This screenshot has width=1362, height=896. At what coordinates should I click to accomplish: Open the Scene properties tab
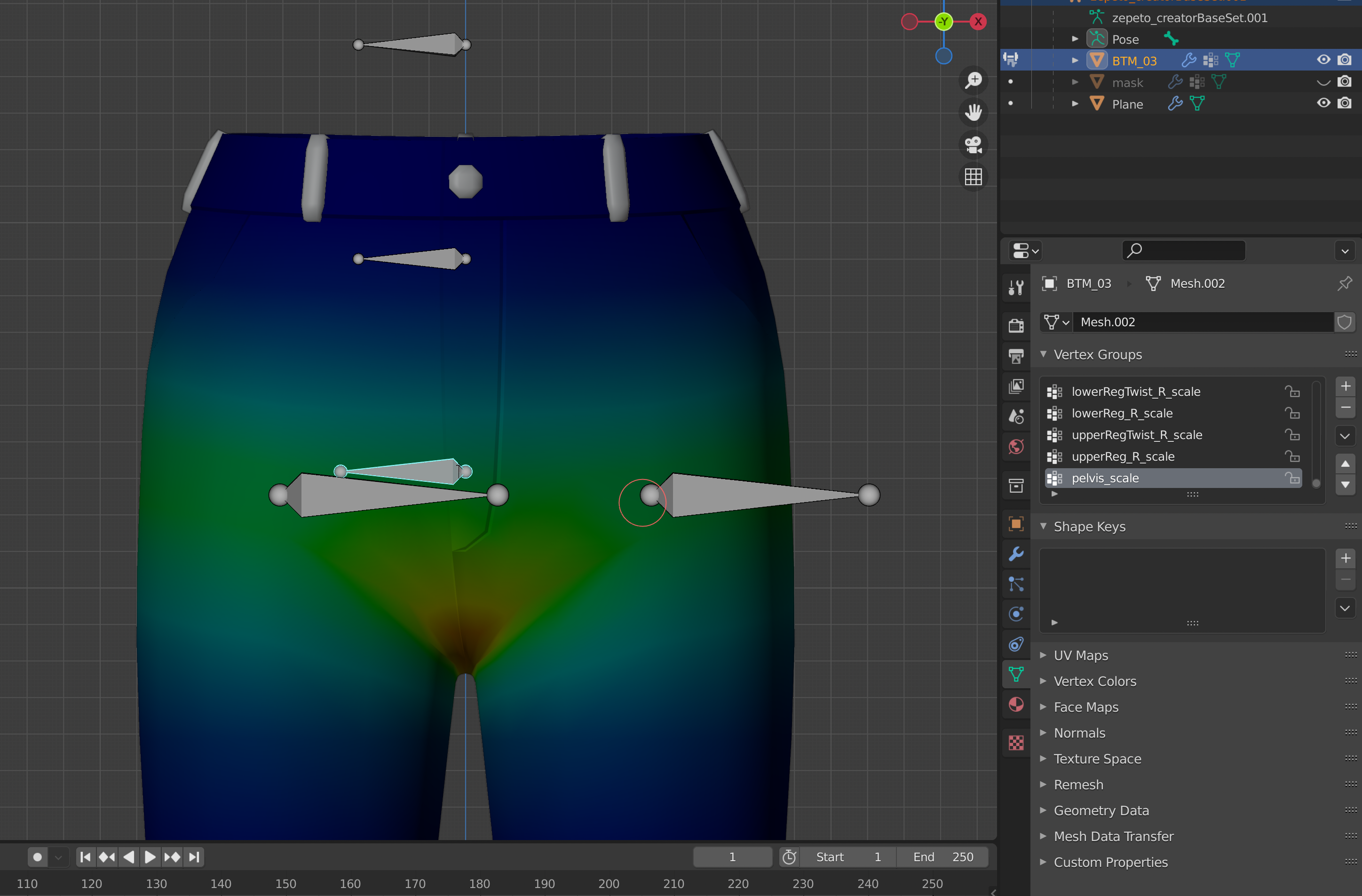[1016, 417]
